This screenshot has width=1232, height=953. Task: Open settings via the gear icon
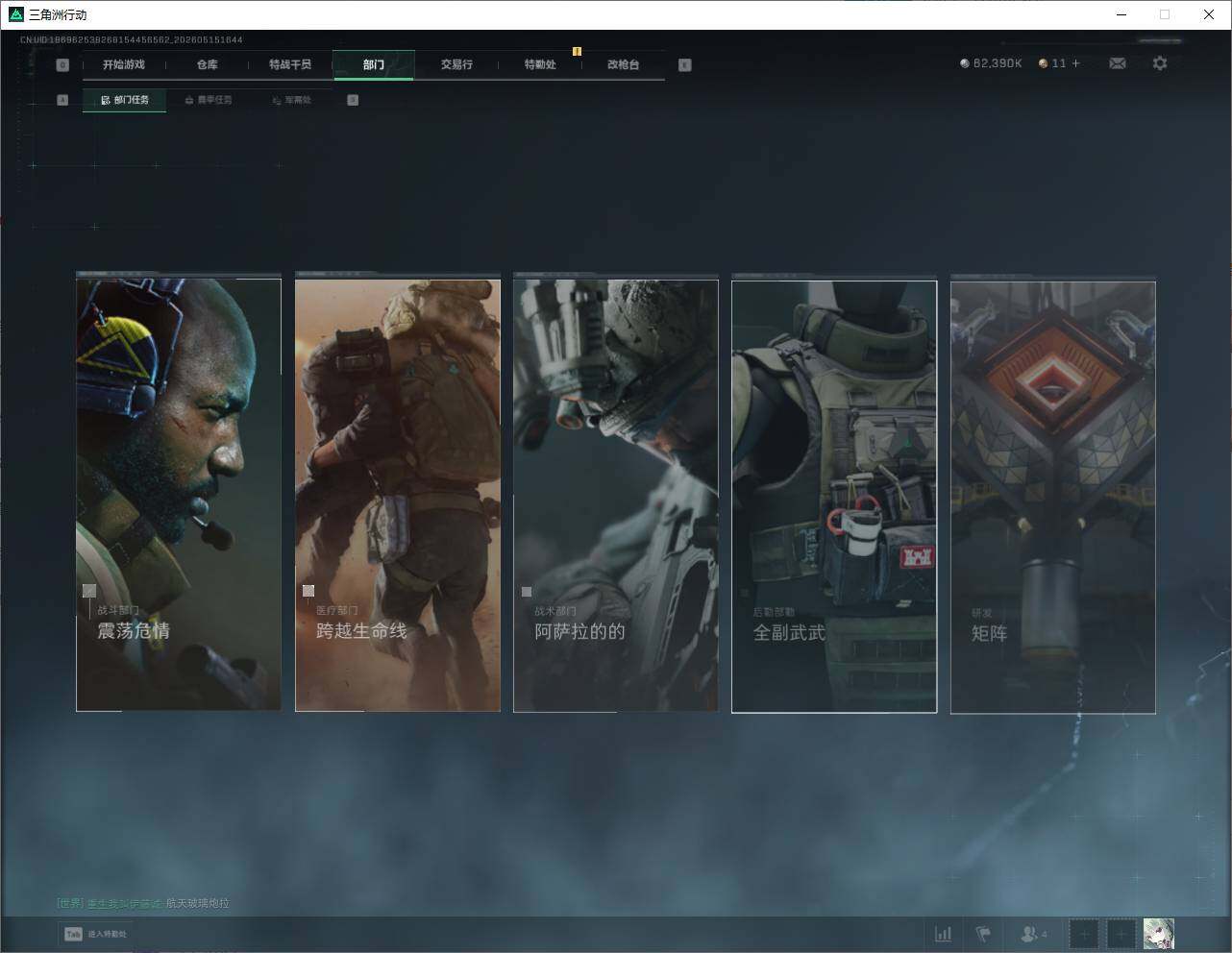(1160, 63)
